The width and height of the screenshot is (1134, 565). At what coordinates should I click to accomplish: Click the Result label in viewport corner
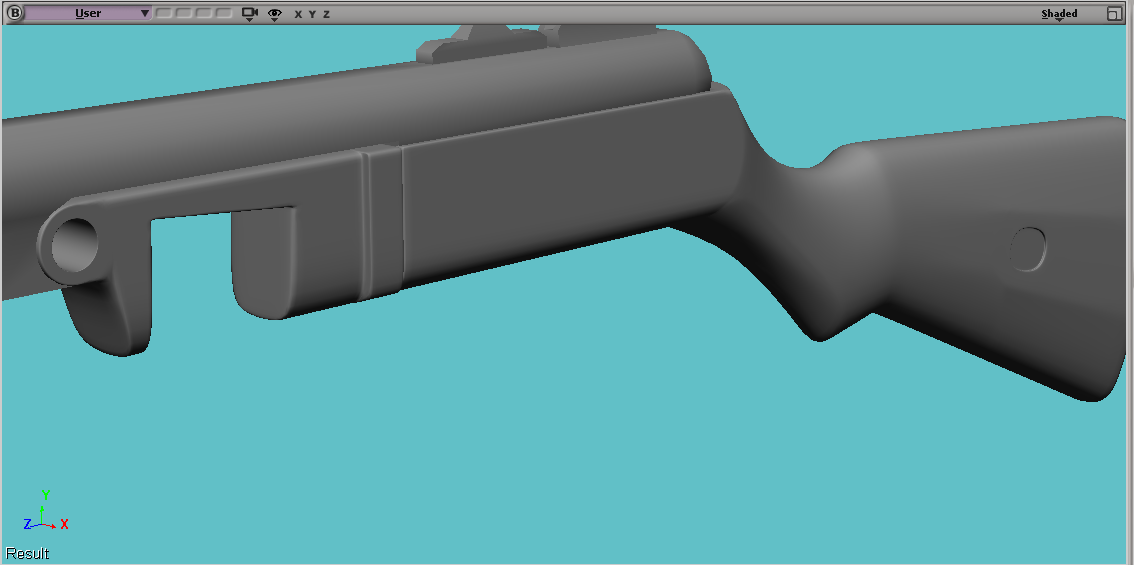click(x=27, y=553)
